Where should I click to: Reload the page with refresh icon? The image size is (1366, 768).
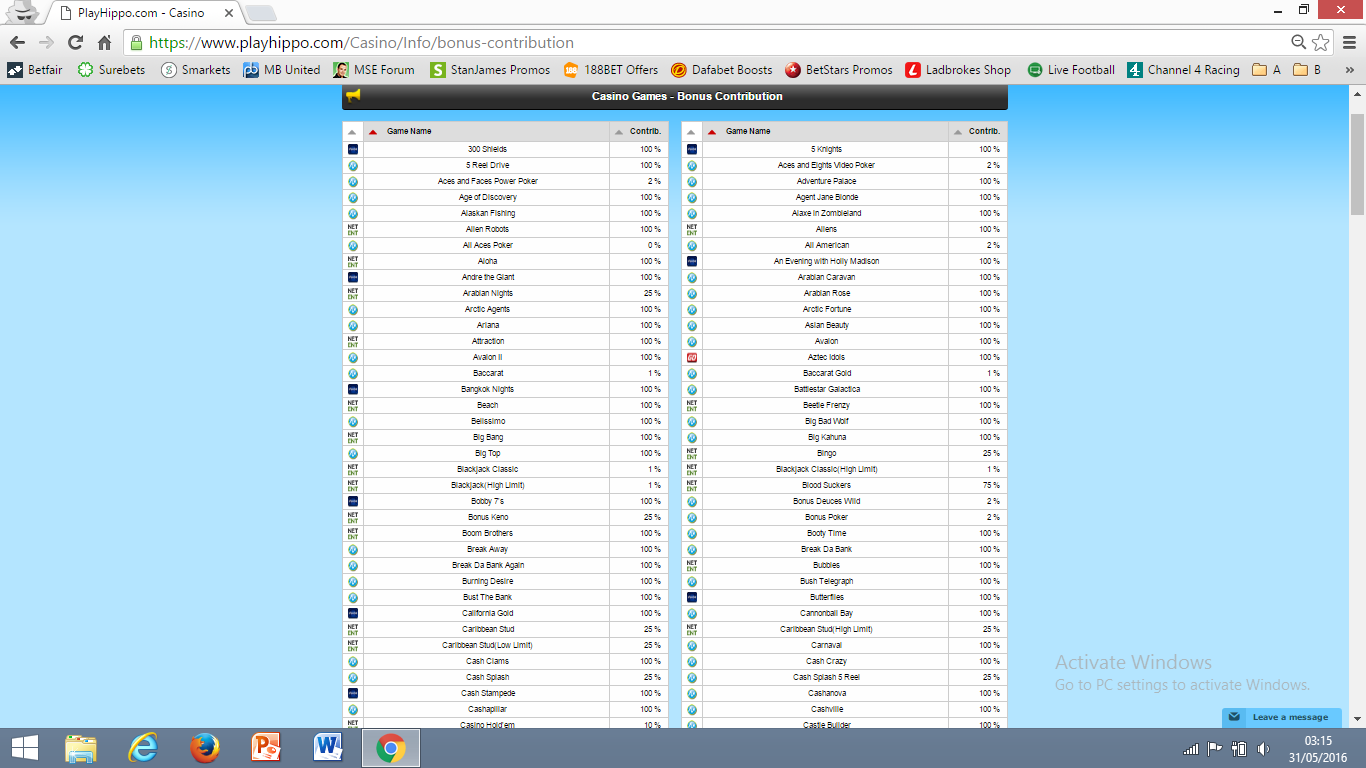pyautogui.click(x=75, y=43)
